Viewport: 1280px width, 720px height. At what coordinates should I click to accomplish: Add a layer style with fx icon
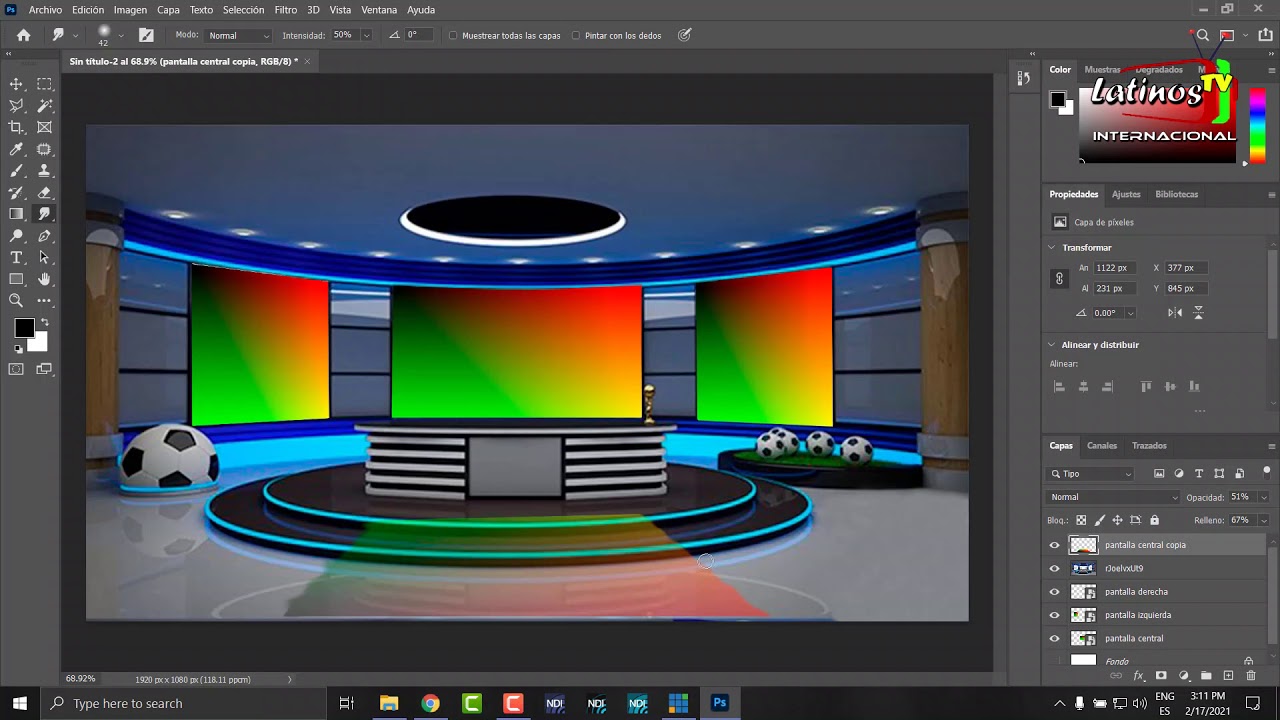click(1138, 676)
